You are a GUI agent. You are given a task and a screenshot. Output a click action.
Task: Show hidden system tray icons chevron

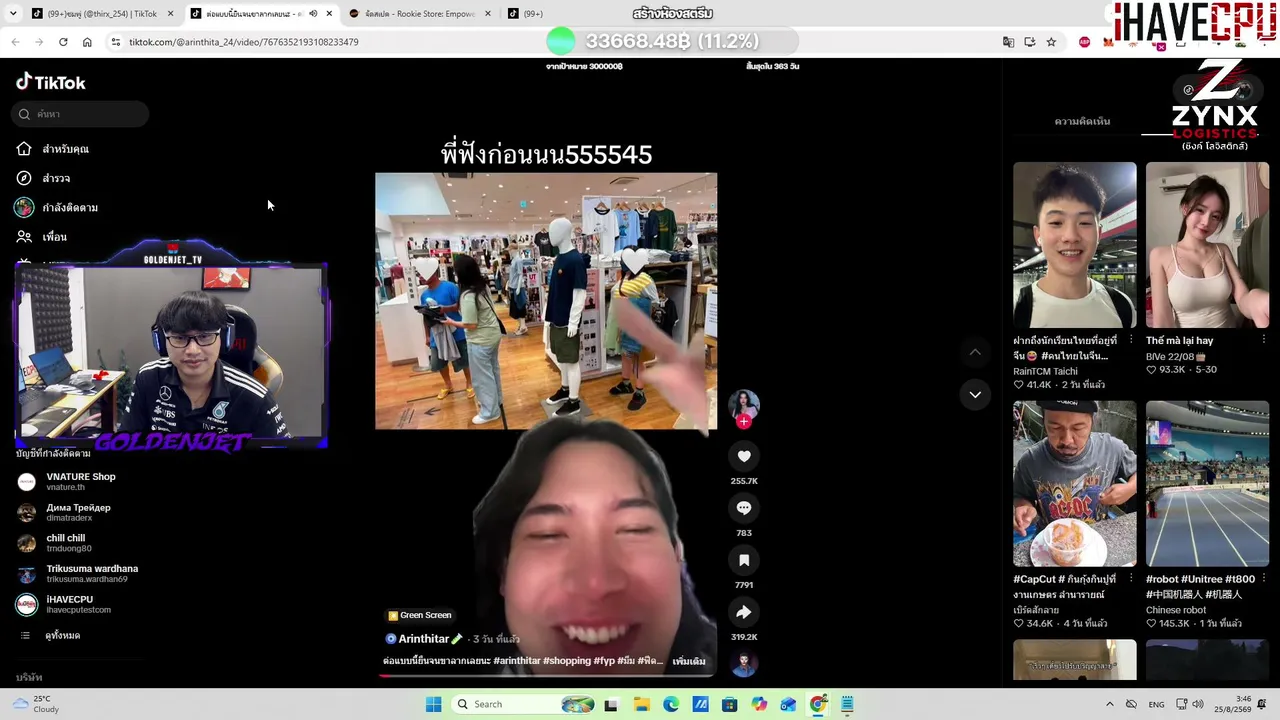(x=1109, y=704)
